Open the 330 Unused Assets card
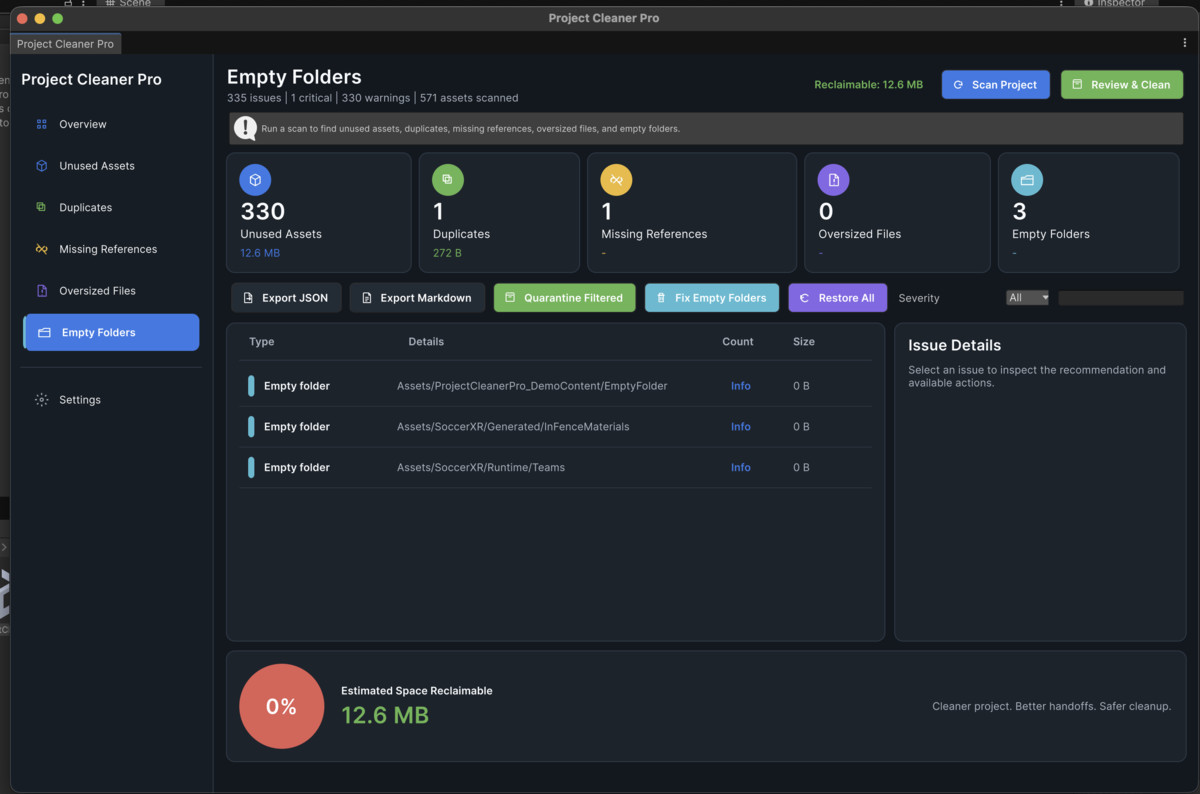Image resolution: width=1200 pixels, height=794 pixels. pos(319,213)
